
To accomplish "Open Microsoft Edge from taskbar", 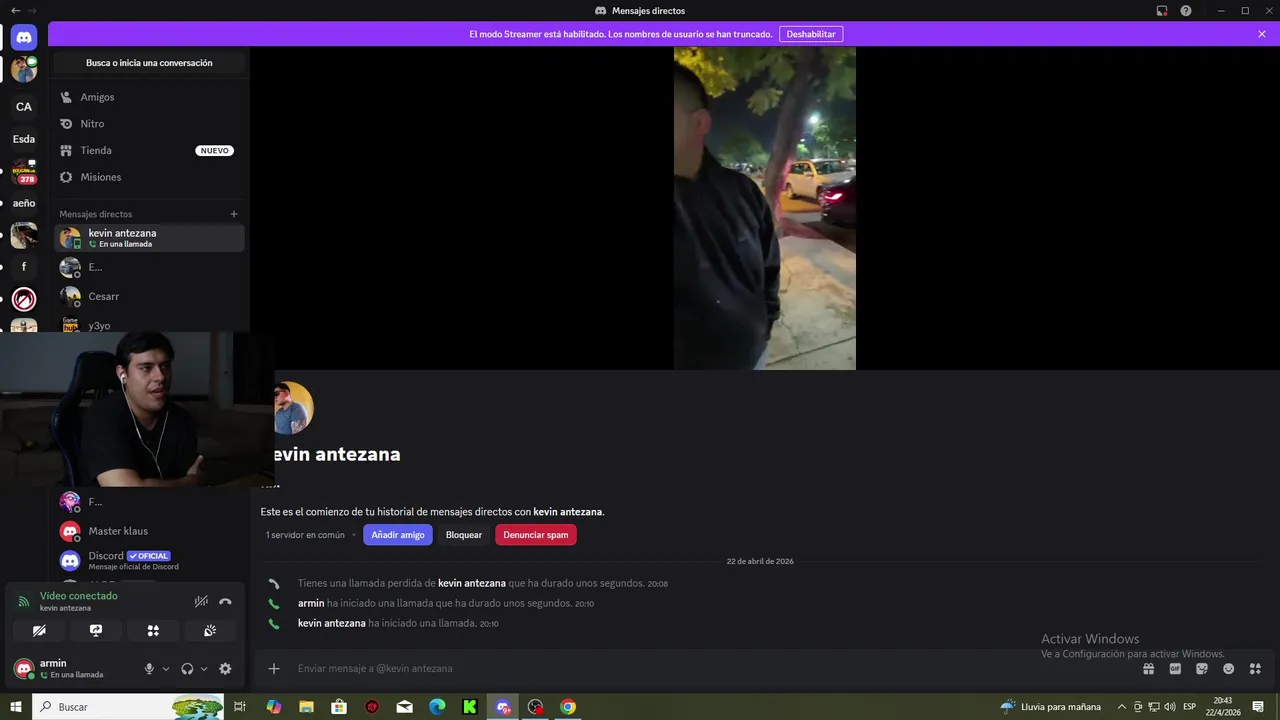I will click(437, 707).
